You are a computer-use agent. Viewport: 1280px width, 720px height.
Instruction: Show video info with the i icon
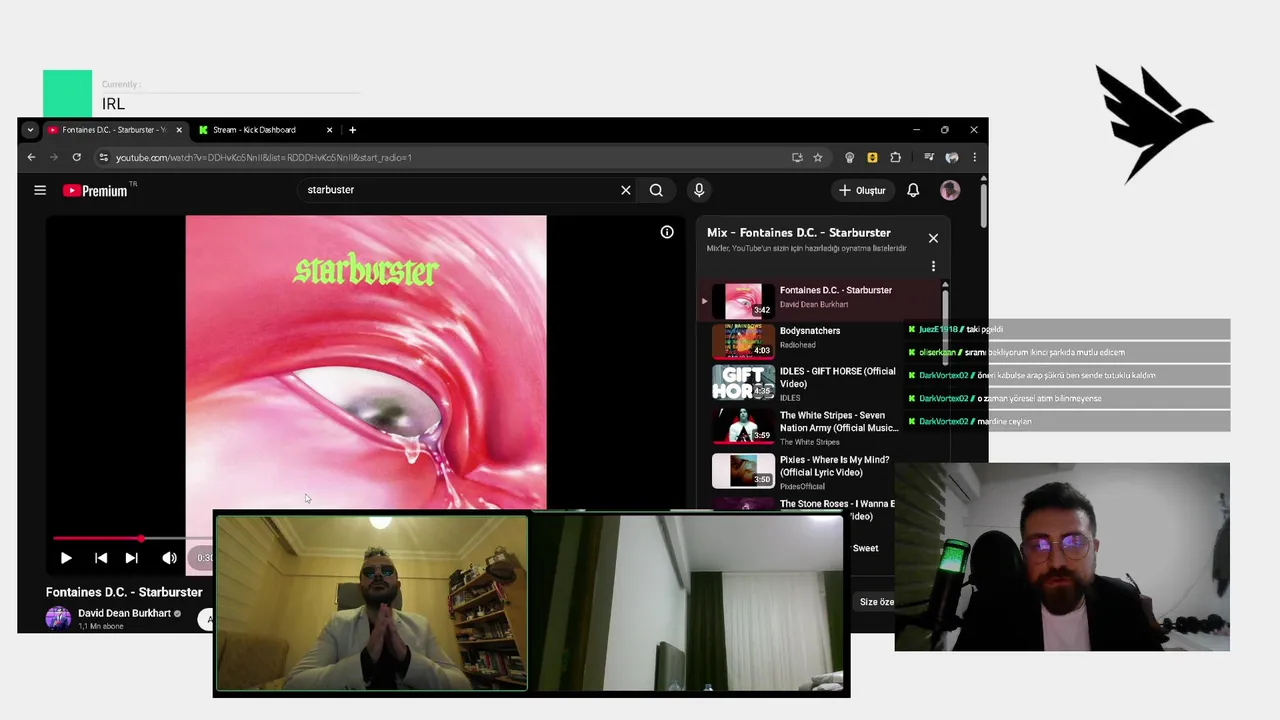tap(667, 232)
